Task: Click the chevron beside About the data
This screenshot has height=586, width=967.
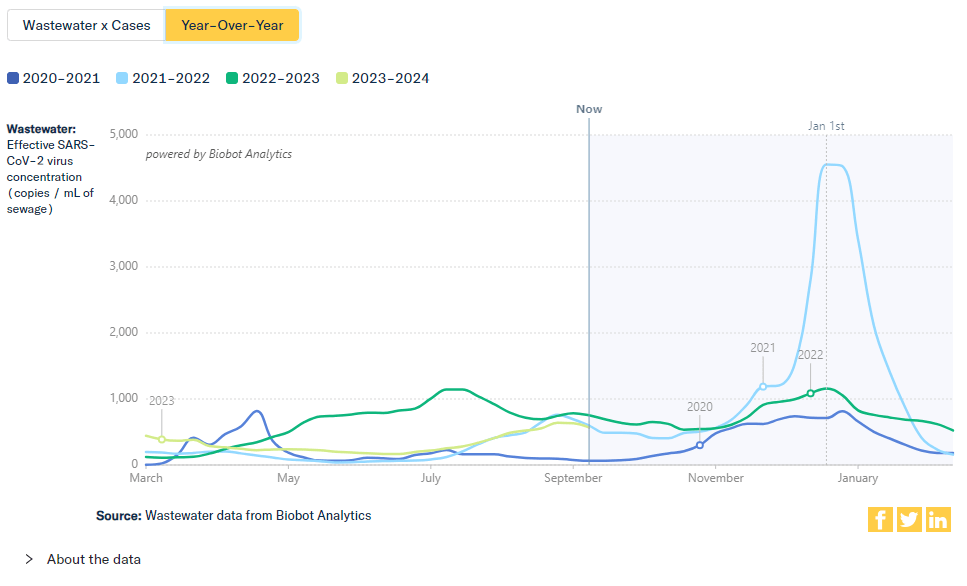Action: (29, 559)
